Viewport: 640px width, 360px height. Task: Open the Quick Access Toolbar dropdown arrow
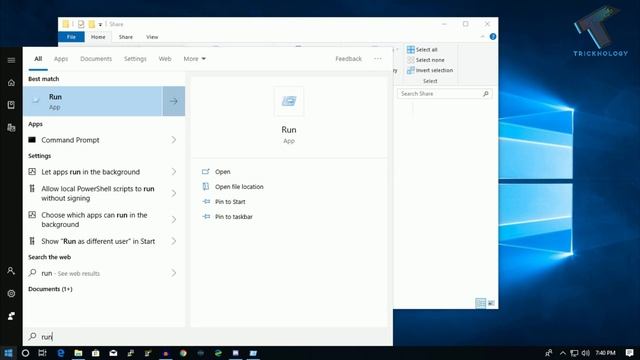click(x=100, y=24)
